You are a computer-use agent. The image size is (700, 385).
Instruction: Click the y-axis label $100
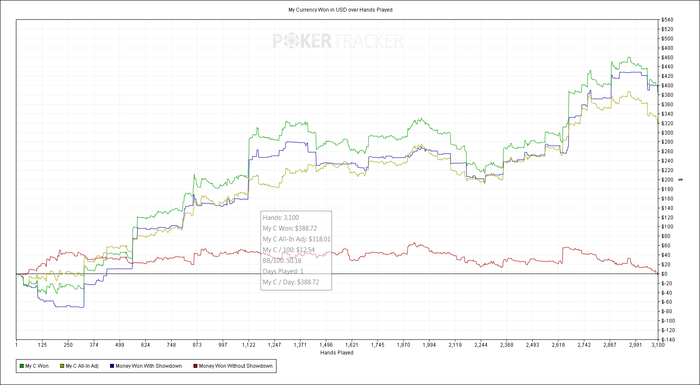666,226
